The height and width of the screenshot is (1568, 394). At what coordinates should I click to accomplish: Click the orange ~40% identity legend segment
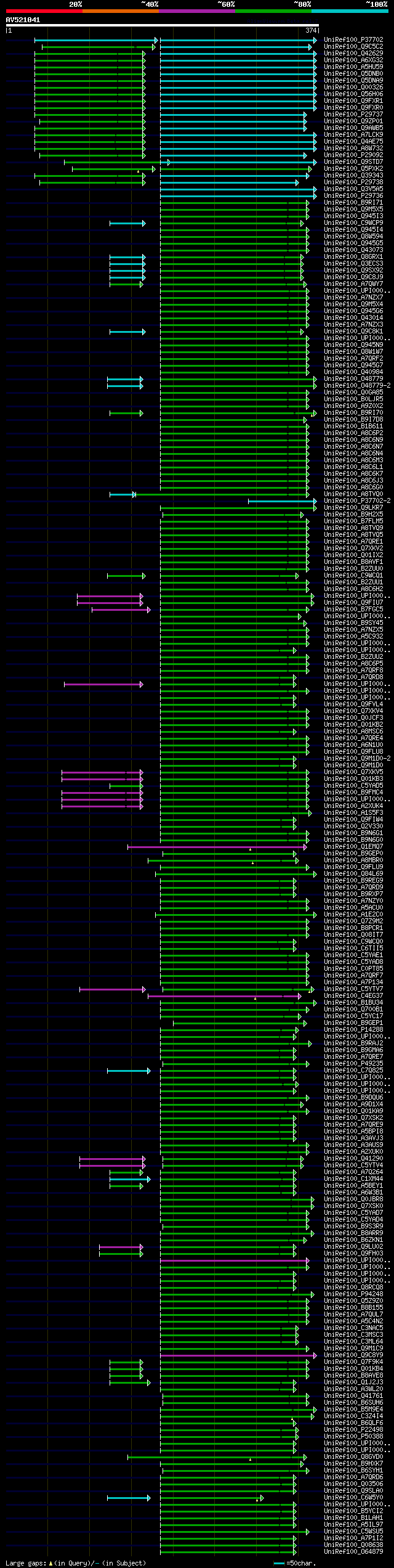pos(120,11)
